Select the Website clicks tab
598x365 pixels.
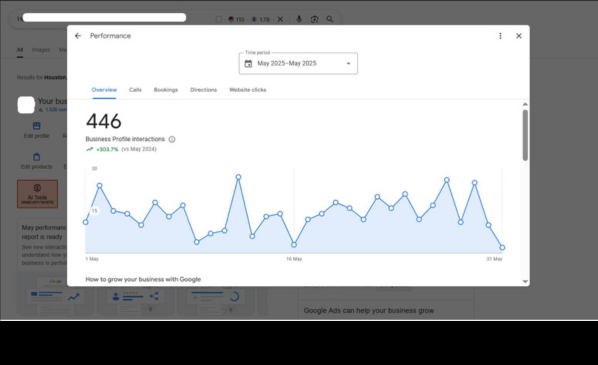(248, 90)
